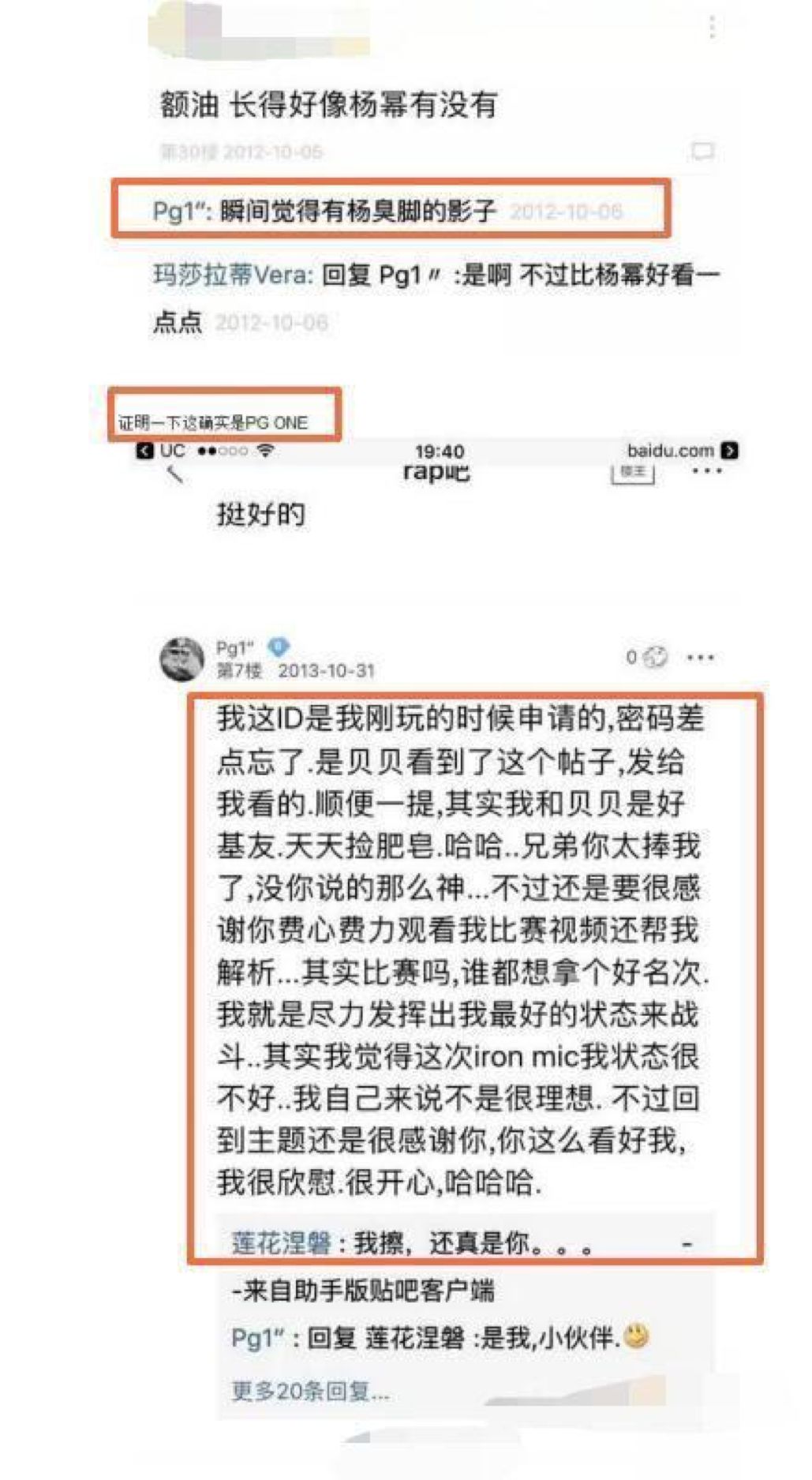
Task: Tap the blue verified badge next to Pg1"
Action: click(x=278, y=647)
